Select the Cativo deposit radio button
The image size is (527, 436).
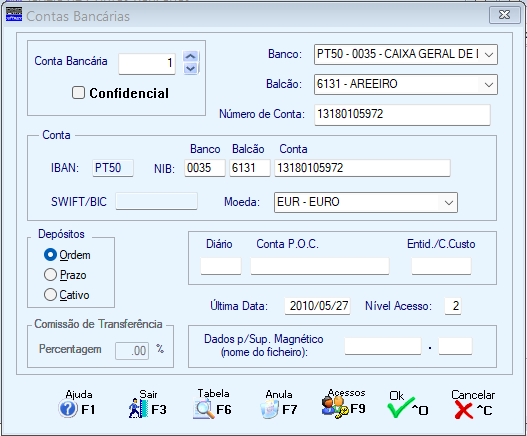[50, 295]
